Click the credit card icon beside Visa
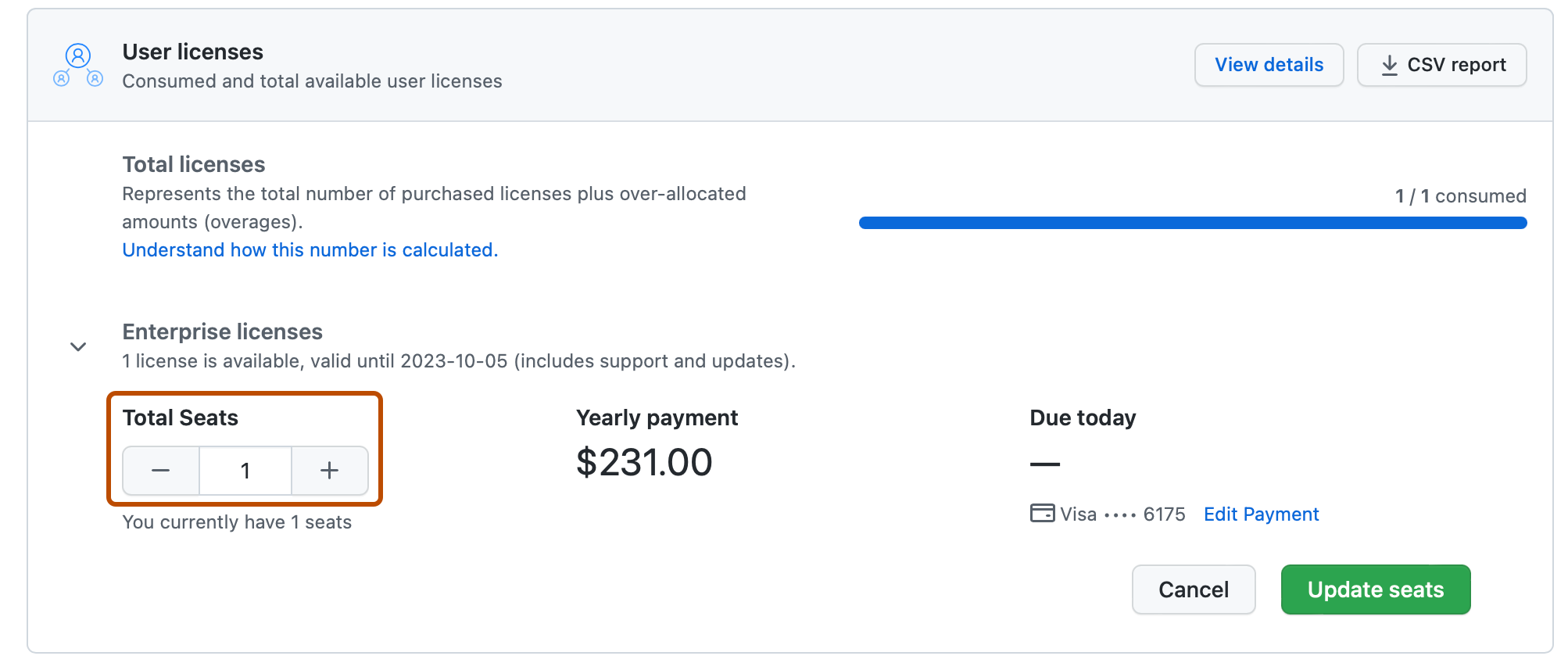 [x=1042, y=514]
